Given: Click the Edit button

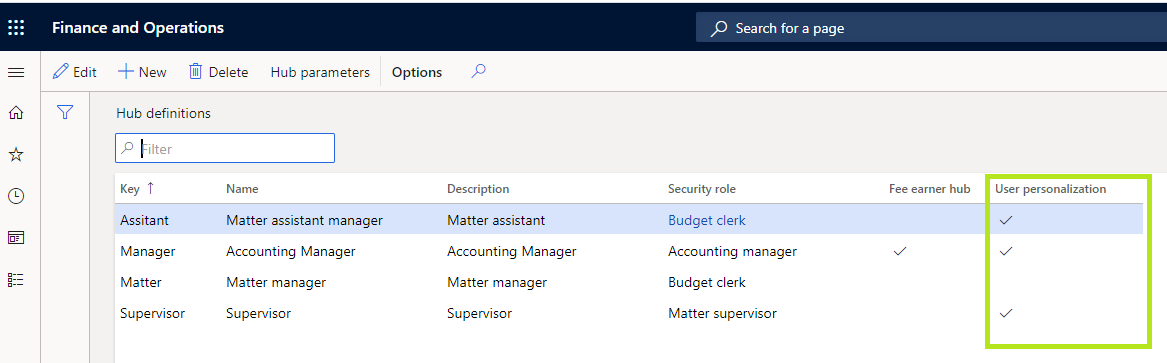Looking at the screenshot, I should 74,72.
